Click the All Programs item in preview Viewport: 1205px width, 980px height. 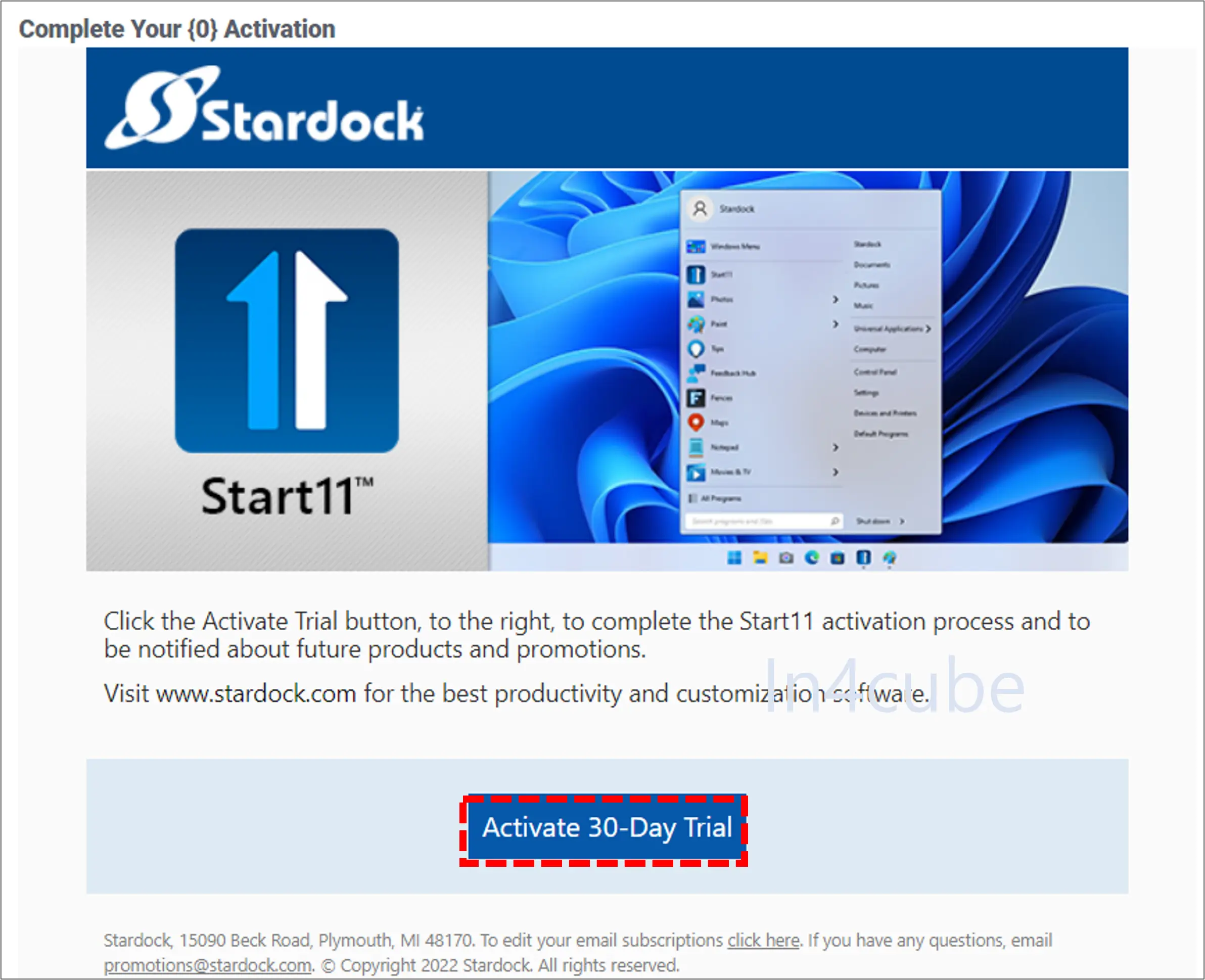(715, 498)
